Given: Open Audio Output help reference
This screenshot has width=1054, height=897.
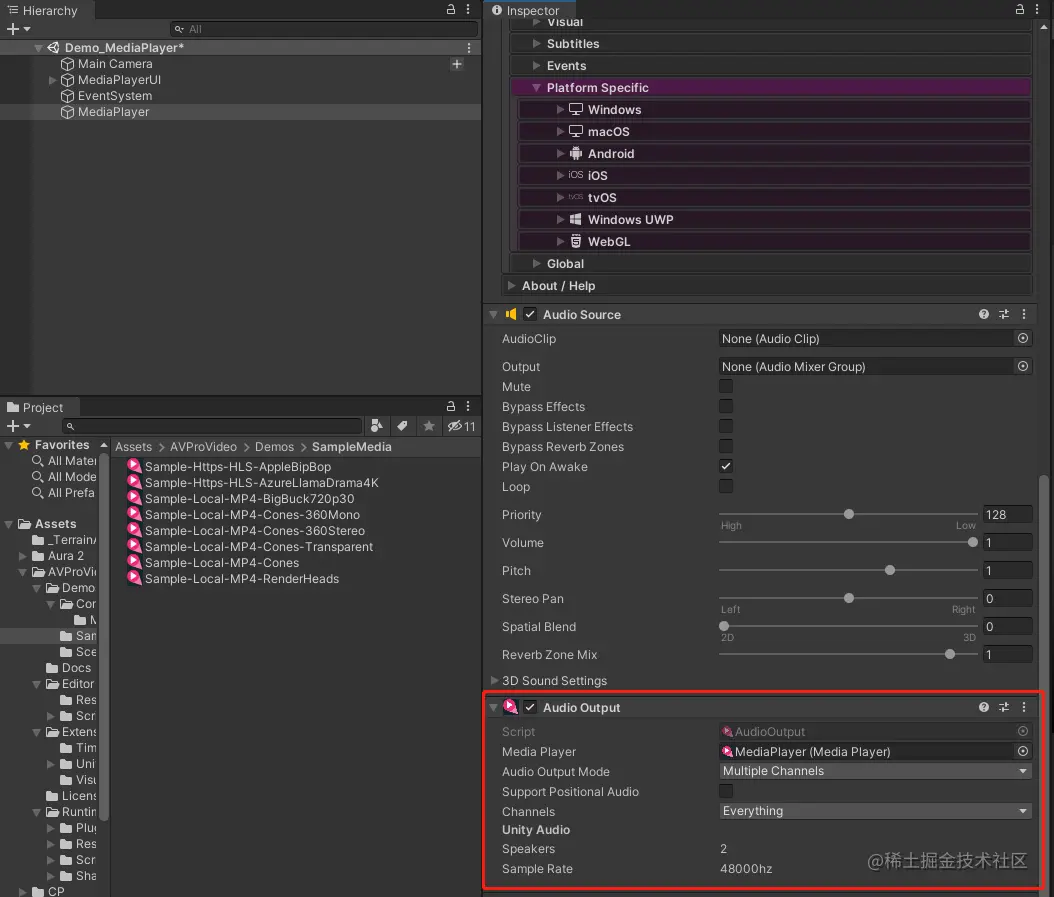Looking at the screenshot, I should (x=984, y=707).
